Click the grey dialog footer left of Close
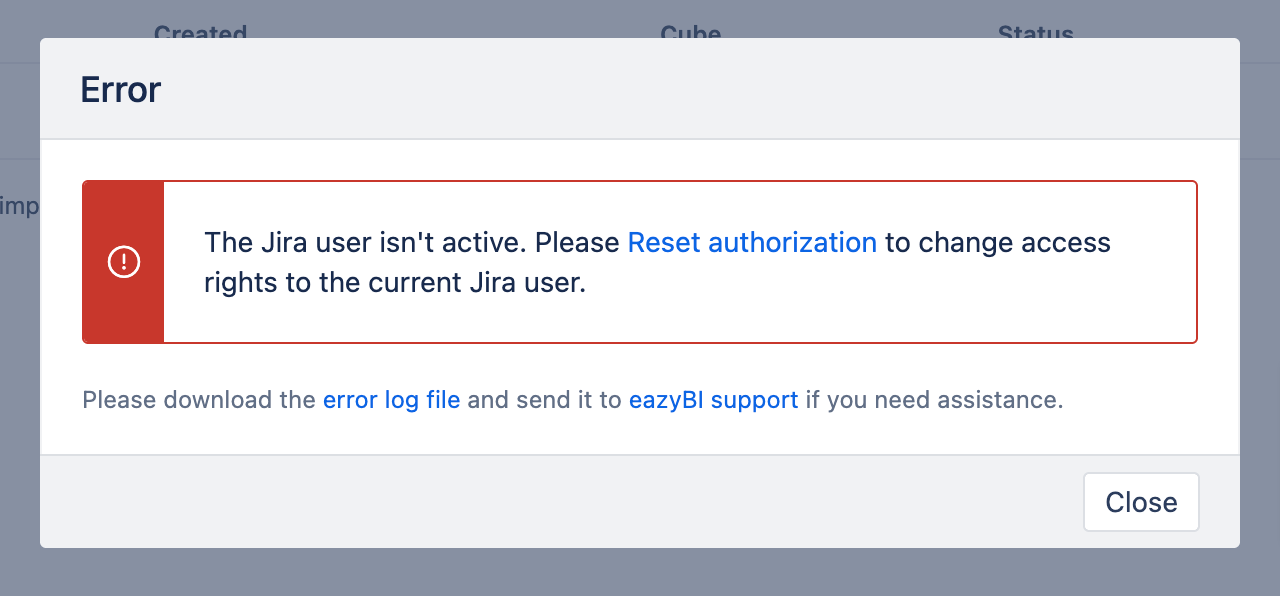Screen dimensions: 1280x596 click(x=560, y=502)
